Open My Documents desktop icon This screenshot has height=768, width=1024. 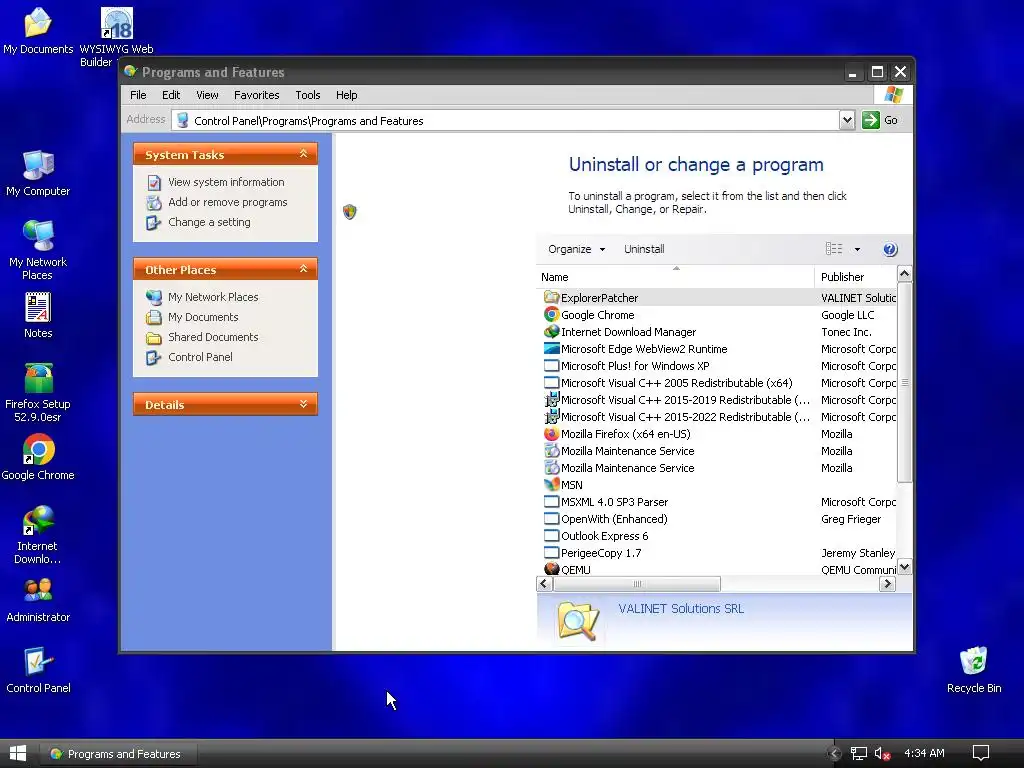tap(38, 31)
